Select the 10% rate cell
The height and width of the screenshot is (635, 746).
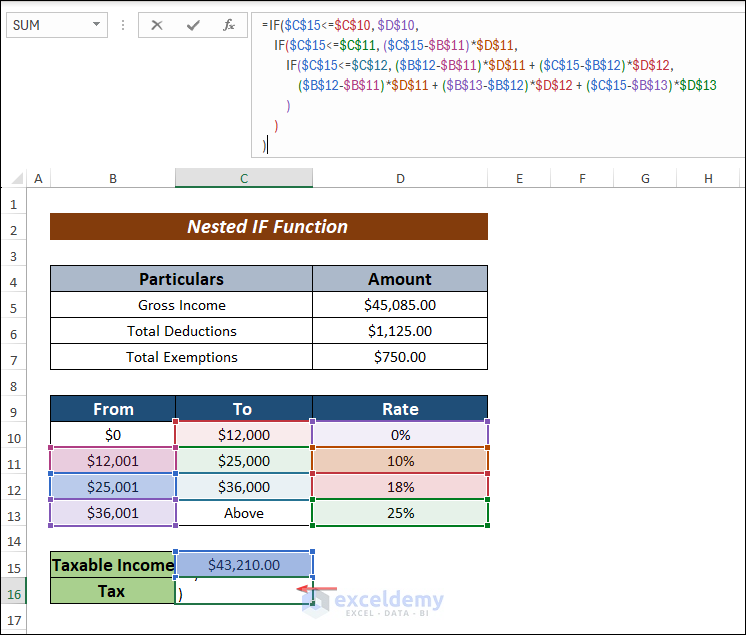tap(400, 461)
